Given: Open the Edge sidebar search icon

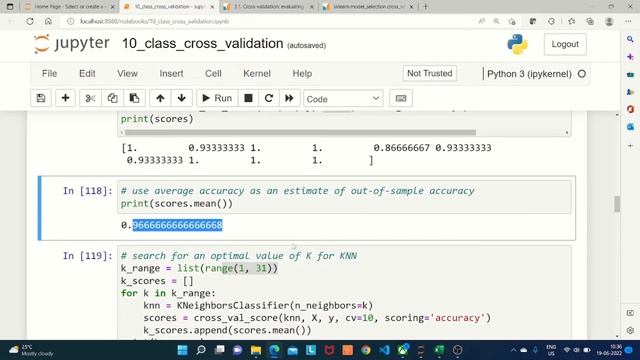Looking at the screenshot, I should click(630, 39).
